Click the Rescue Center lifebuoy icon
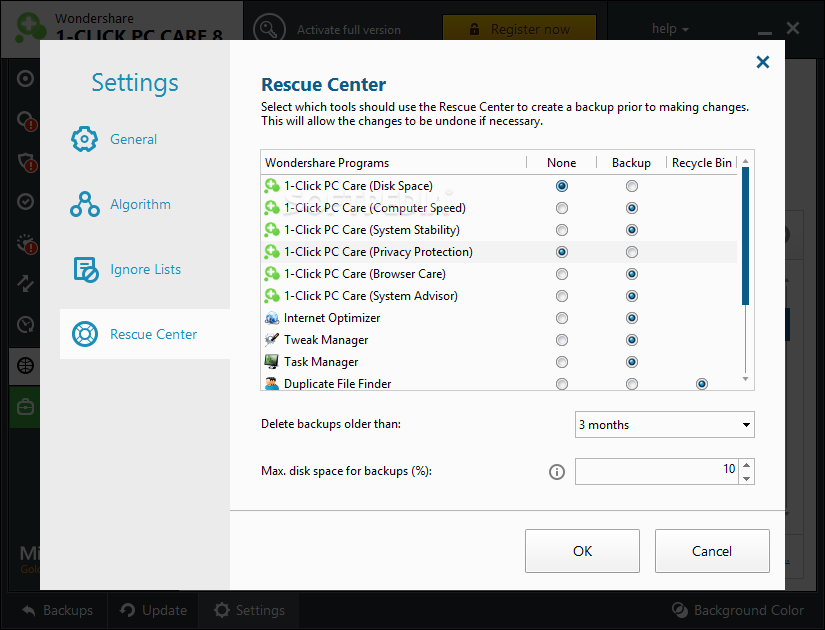 coord(85,334)
